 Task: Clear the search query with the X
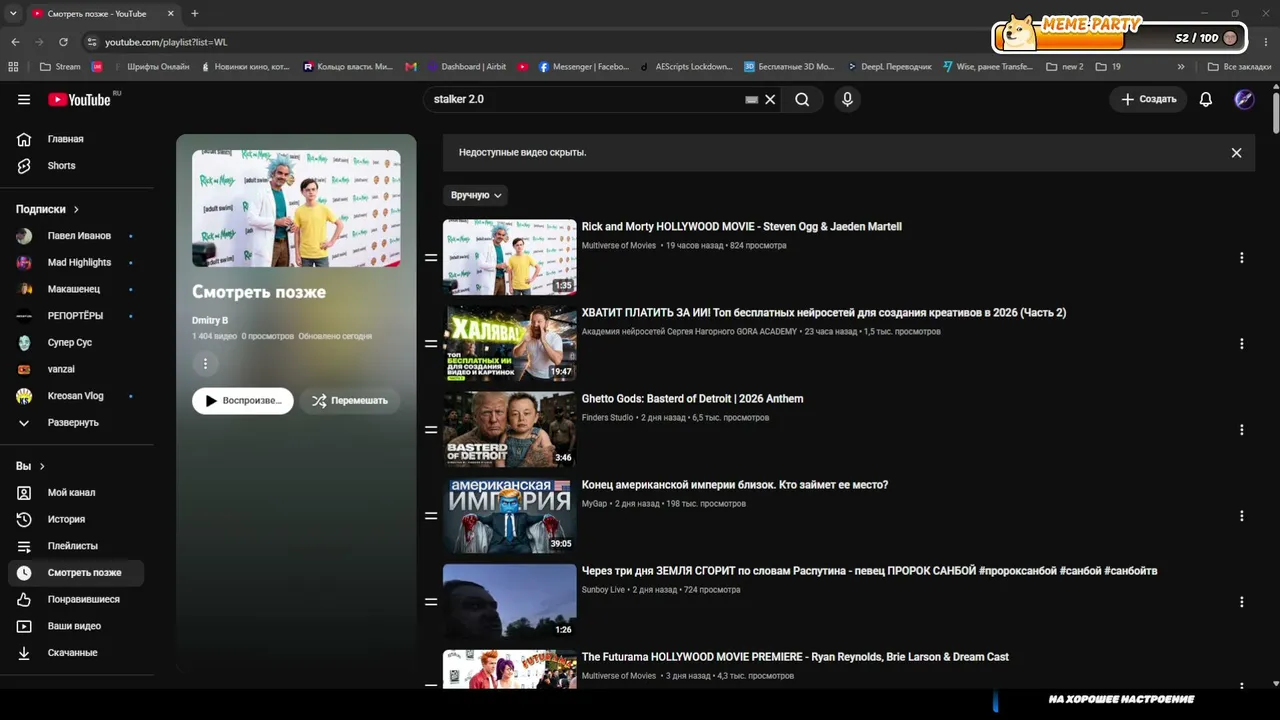click(770, 100)
